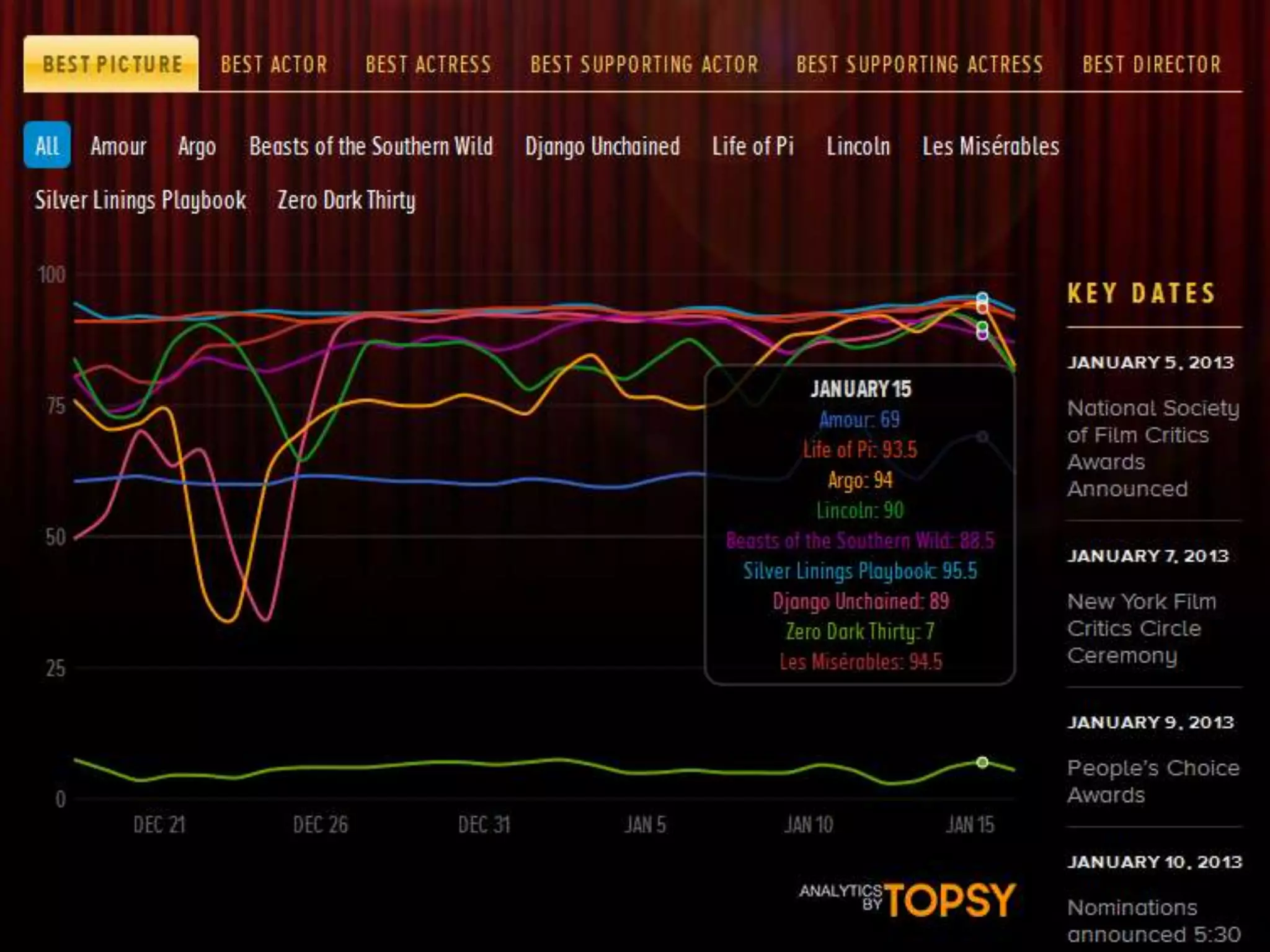Filter chart by Argo

(x=197, y=147)
